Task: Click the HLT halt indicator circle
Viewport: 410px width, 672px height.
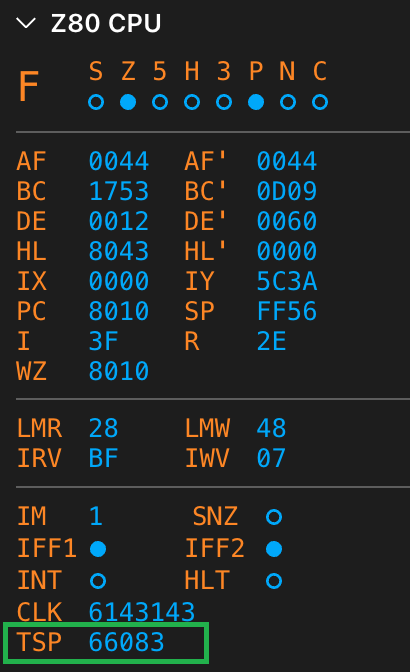Action: [x=274, y=581]
